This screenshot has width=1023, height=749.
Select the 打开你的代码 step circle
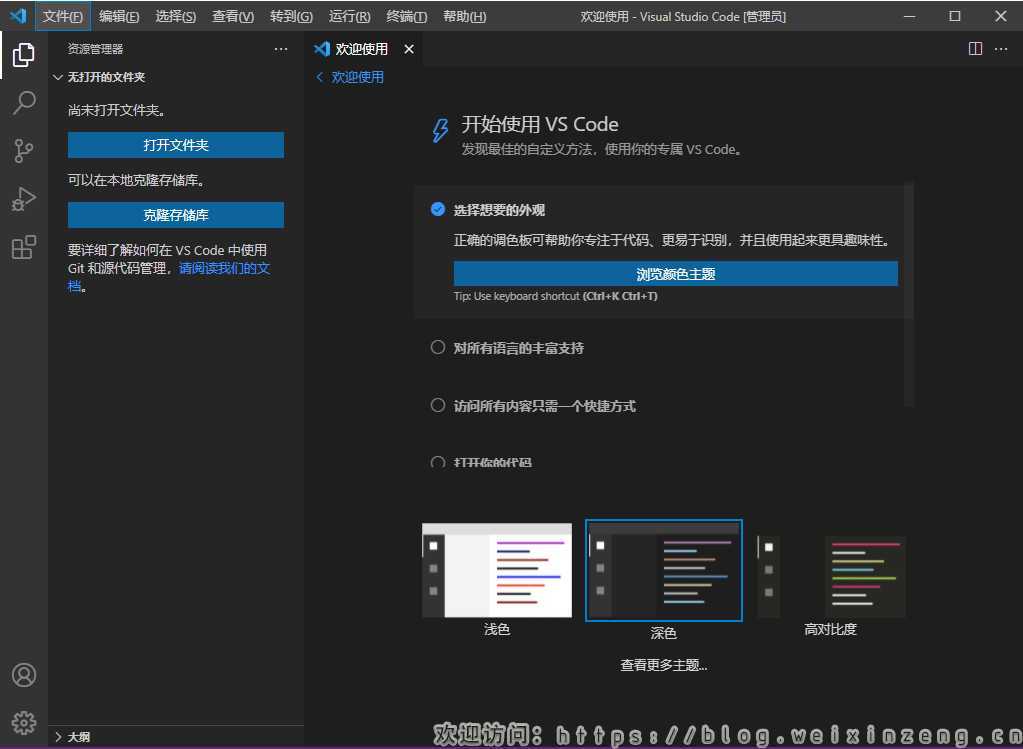438,462
